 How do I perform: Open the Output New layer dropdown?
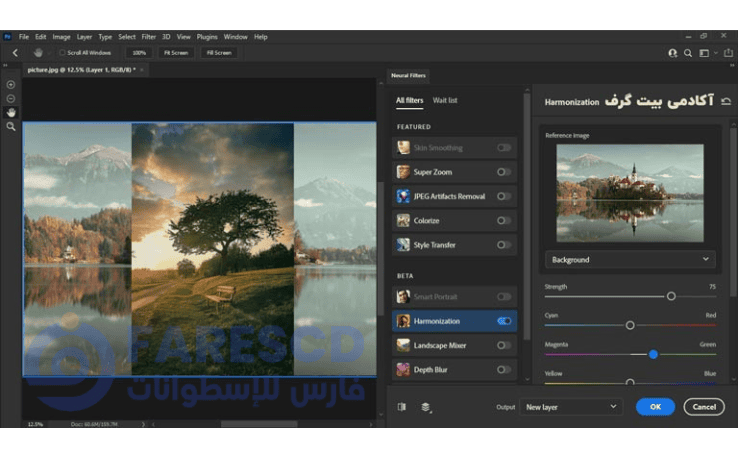pyautogui.click(x=571, y=407)
